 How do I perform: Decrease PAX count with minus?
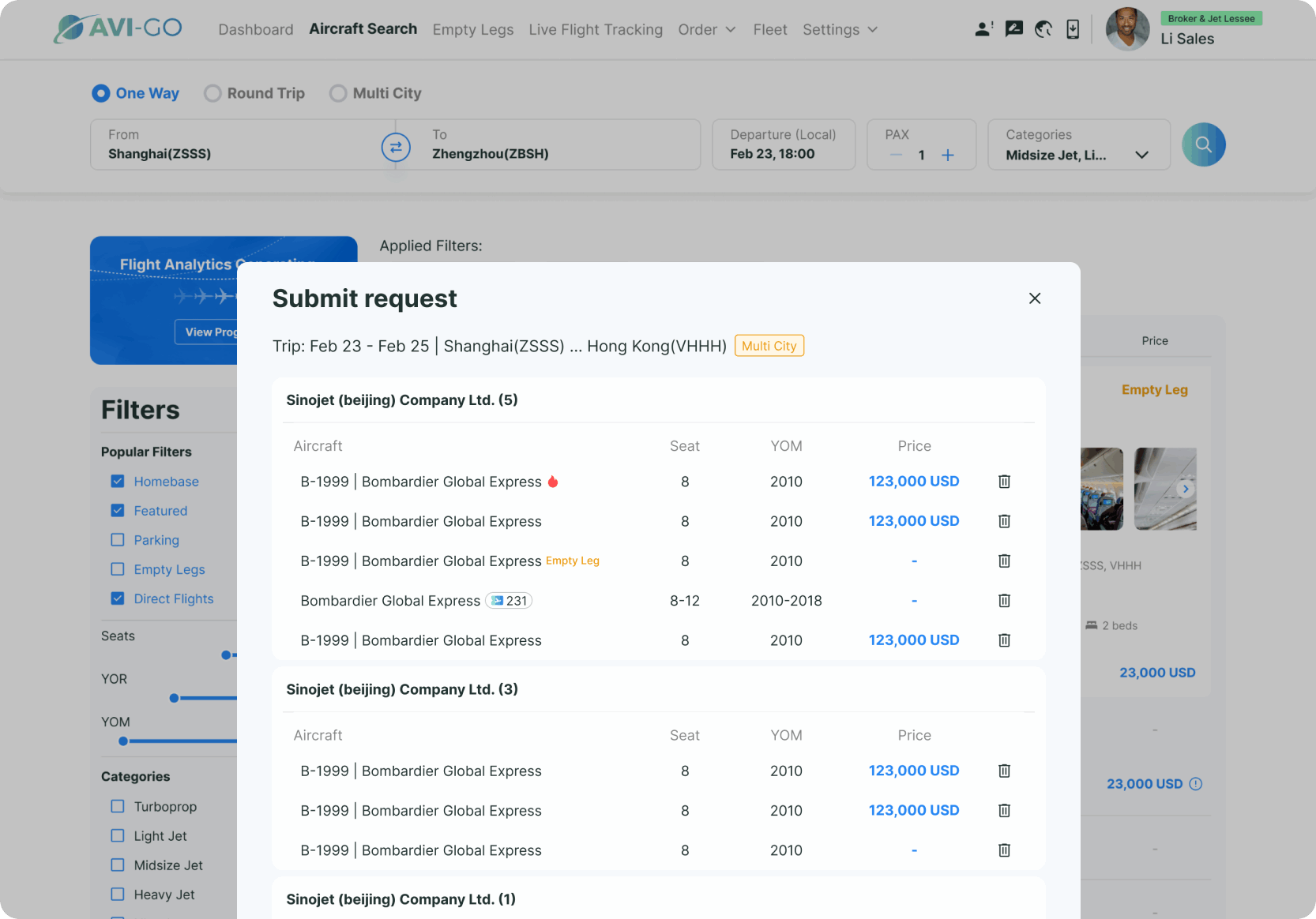tap(896, 155)
